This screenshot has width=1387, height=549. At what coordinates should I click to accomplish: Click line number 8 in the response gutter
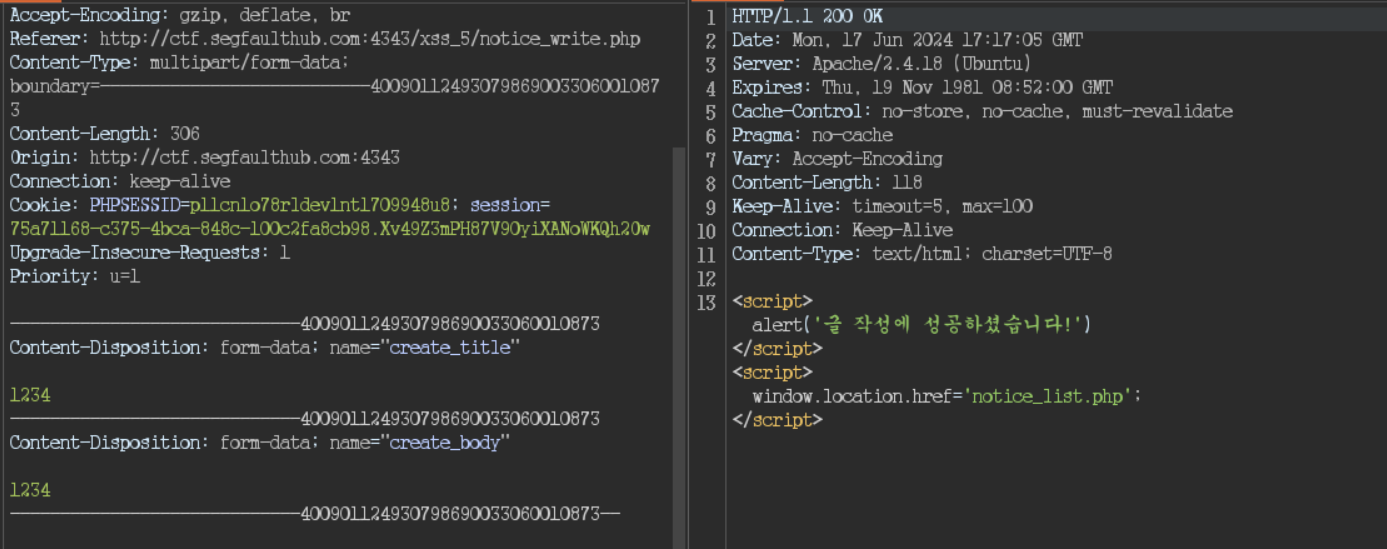tap(711, 184)
